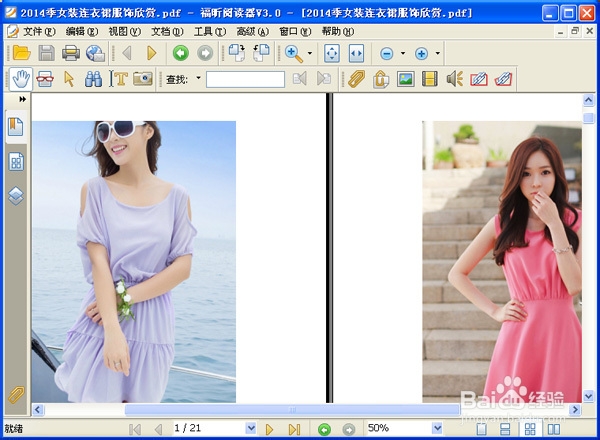Find previous match button beside search box
The height and width of the screenshot is (440, 600).
[299, 79]
